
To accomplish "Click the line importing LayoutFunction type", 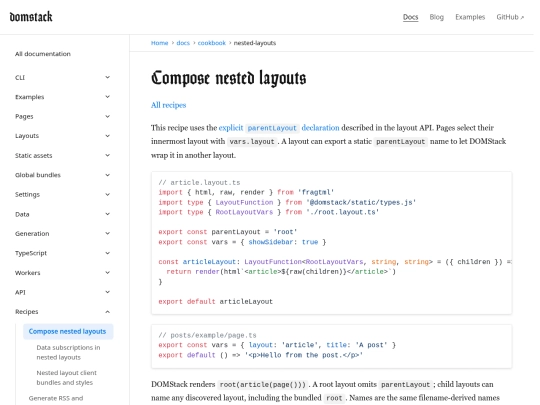I will click(287, 202).
